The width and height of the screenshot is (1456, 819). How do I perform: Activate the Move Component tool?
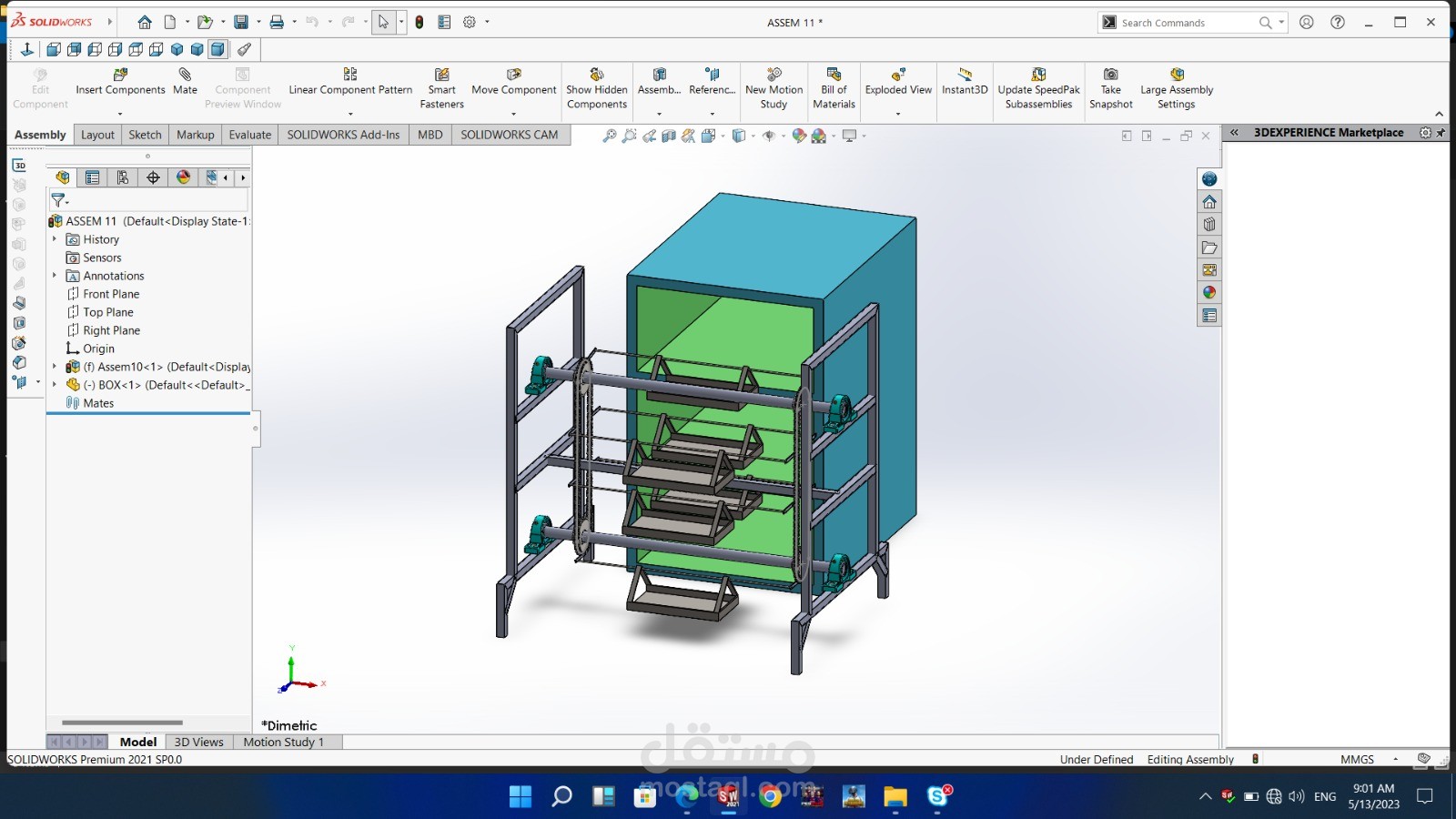coord(514,82)
